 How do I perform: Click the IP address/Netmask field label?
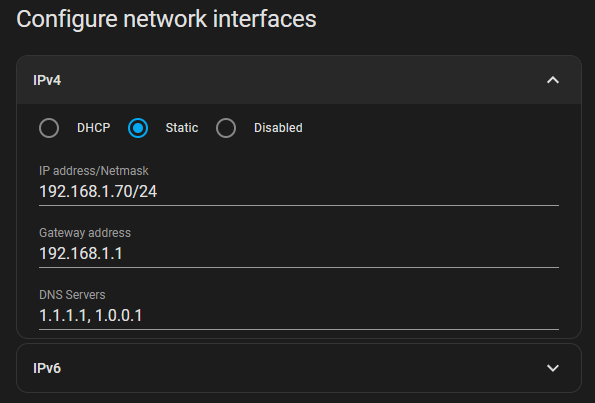94,171
